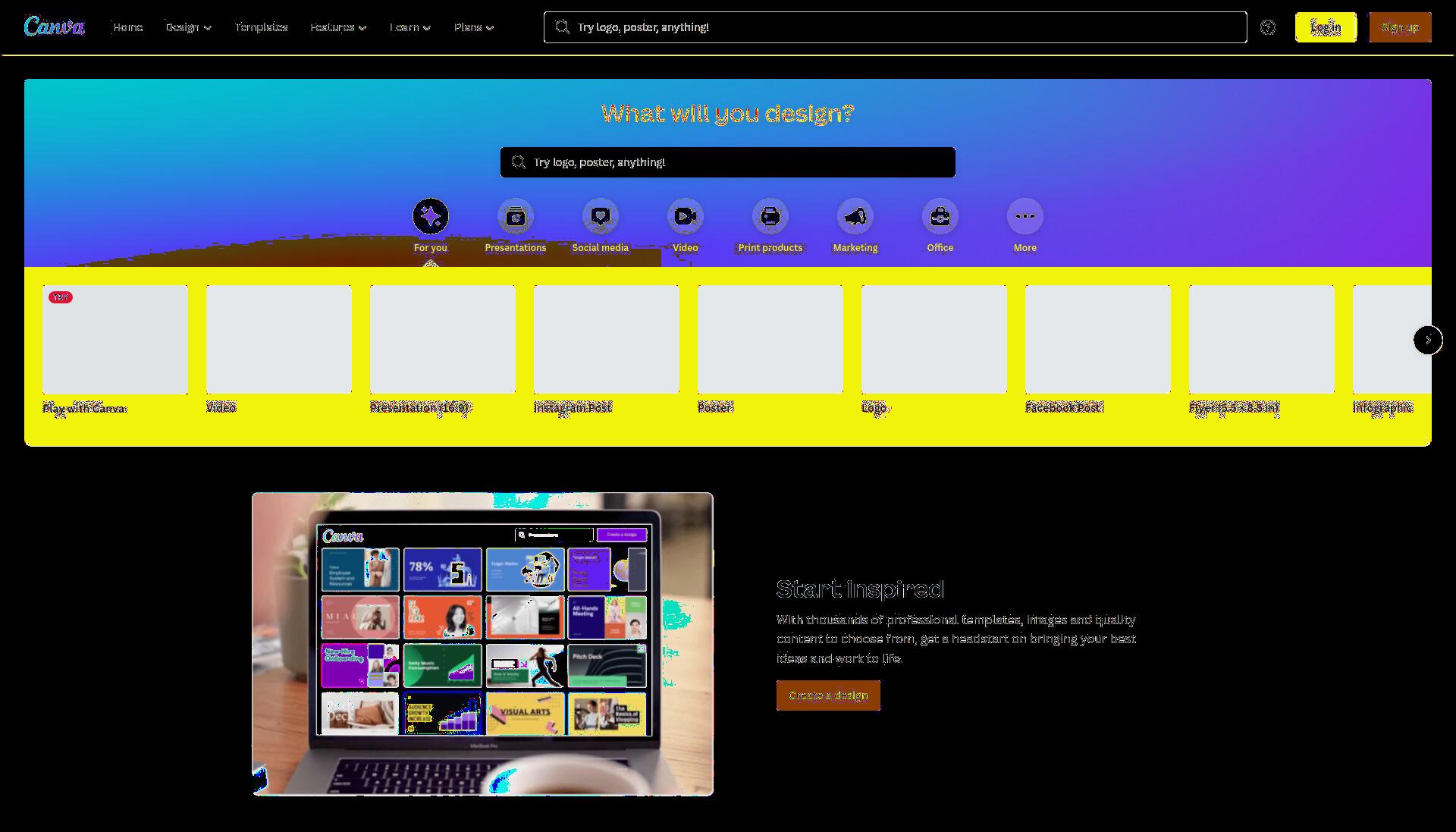
Task: Select the Marketing category icon
Action: click(855, 217)
